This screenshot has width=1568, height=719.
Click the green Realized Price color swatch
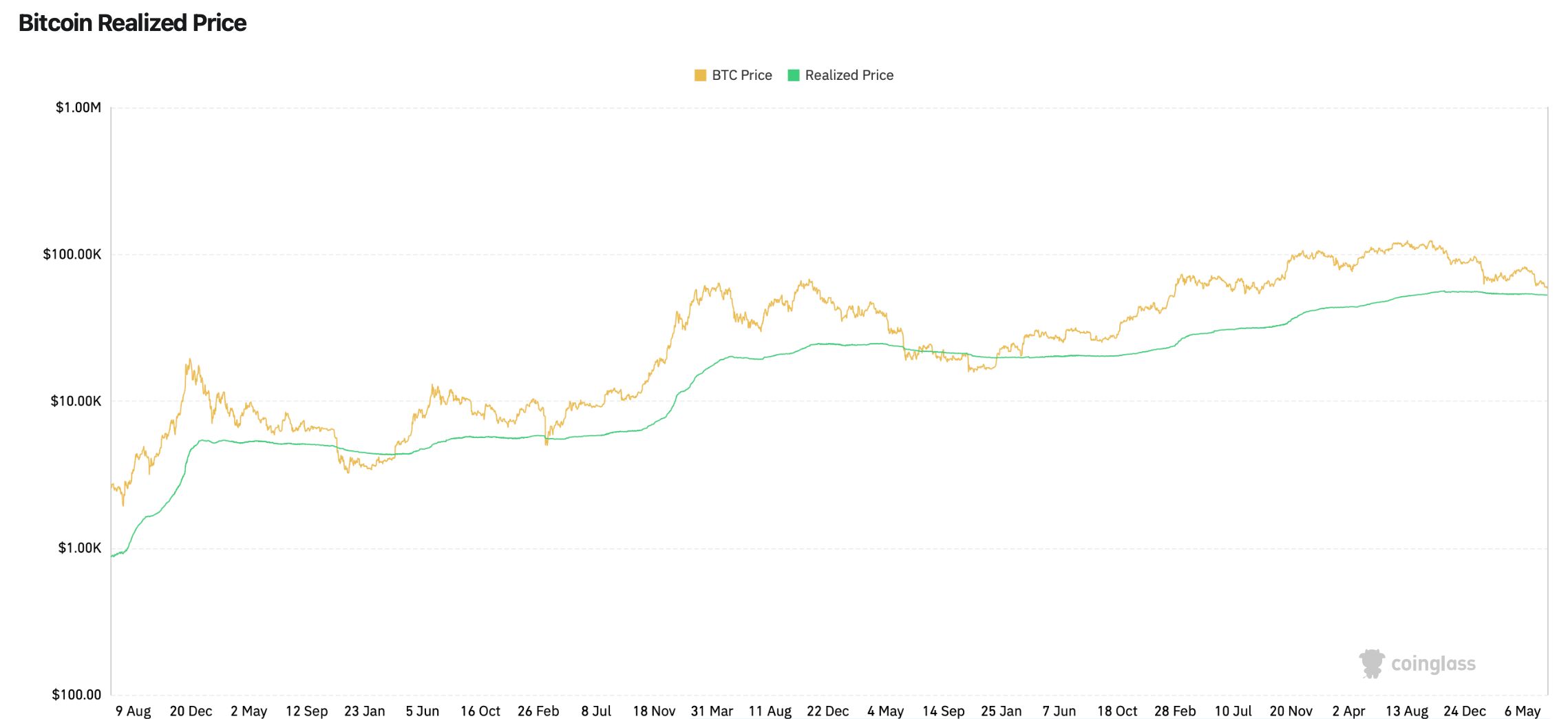794,75
